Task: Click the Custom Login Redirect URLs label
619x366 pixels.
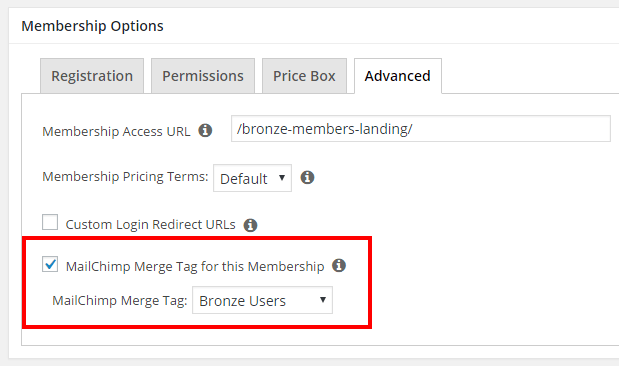Action: pos(150,225)
